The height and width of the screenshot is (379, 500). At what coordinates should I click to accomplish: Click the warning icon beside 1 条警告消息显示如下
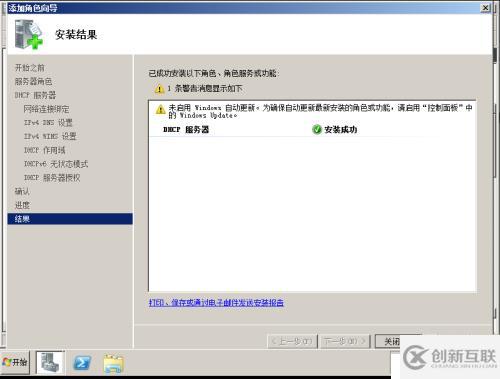click(160, 89)
